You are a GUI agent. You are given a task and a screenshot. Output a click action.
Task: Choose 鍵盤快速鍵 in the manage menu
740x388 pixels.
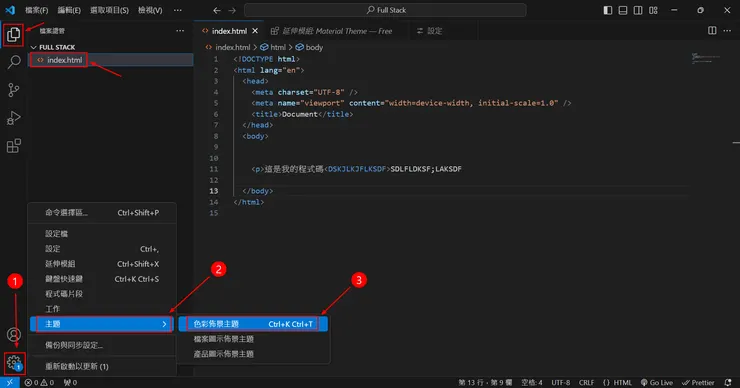click(102, 279)
